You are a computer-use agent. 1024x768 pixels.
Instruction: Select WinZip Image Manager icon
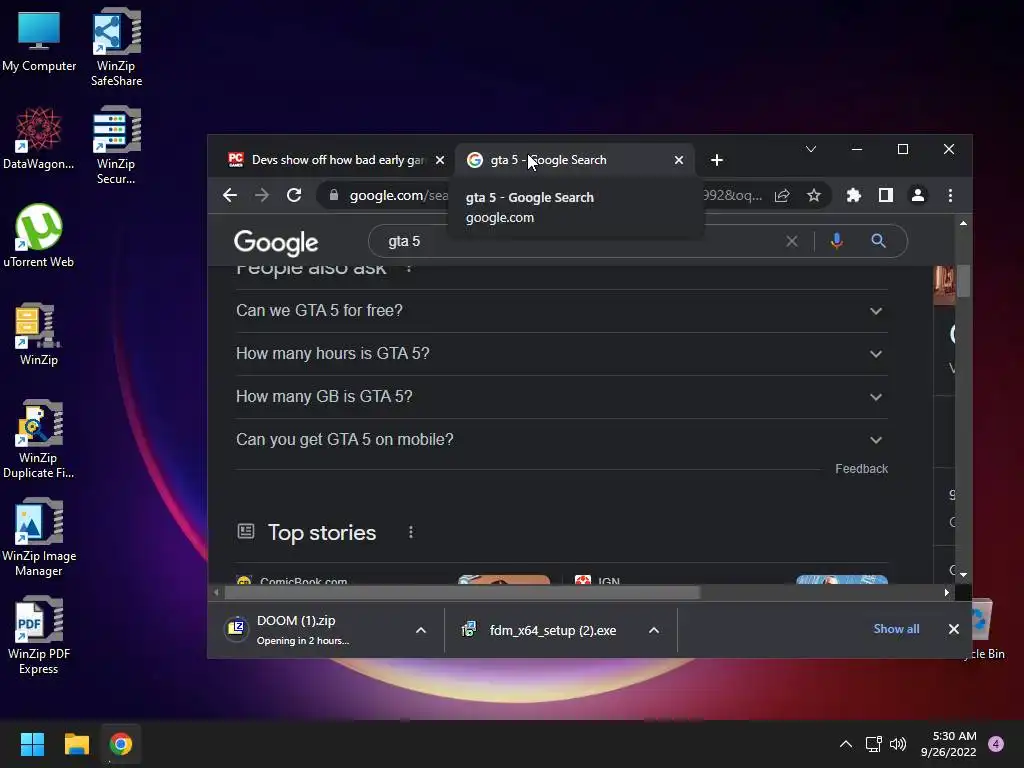(39, 537)
